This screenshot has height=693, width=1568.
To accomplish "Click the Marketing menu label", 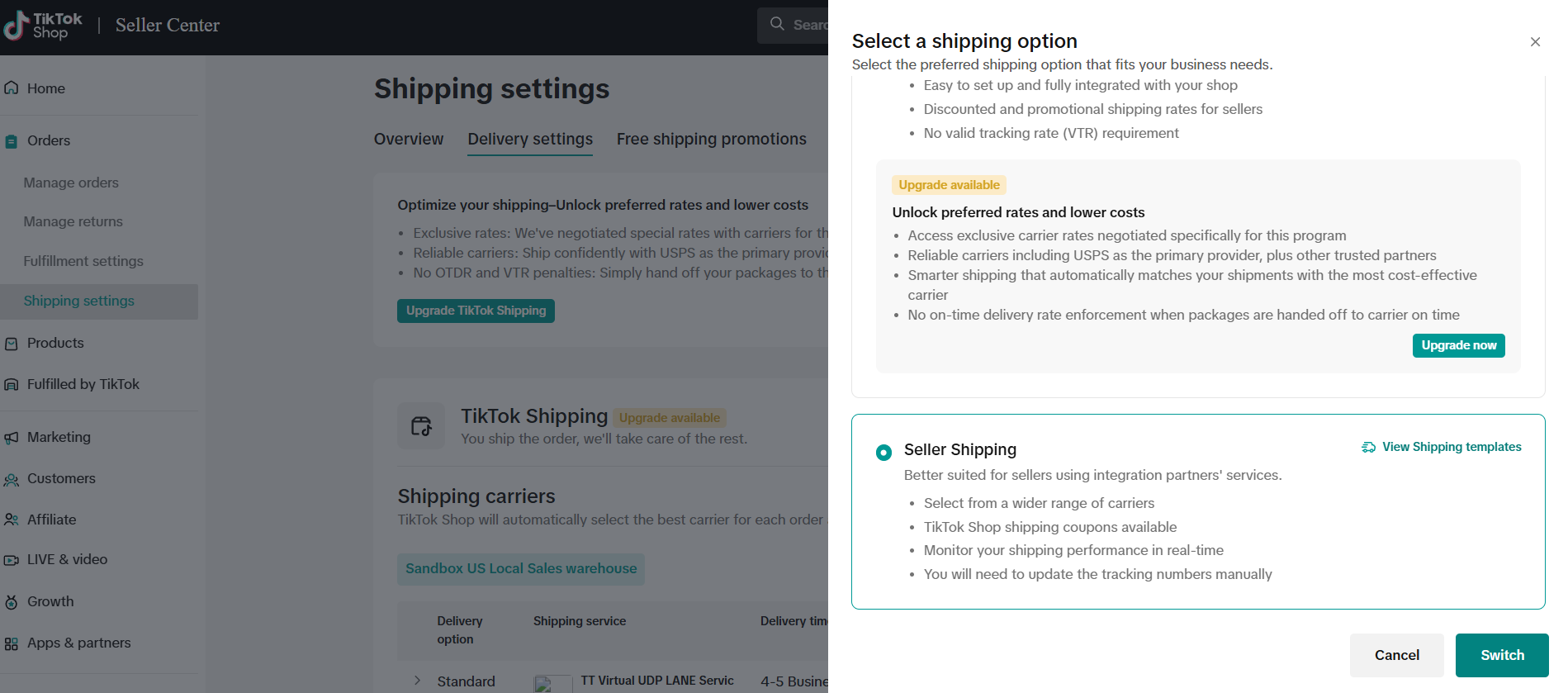I will coord(59,437).
